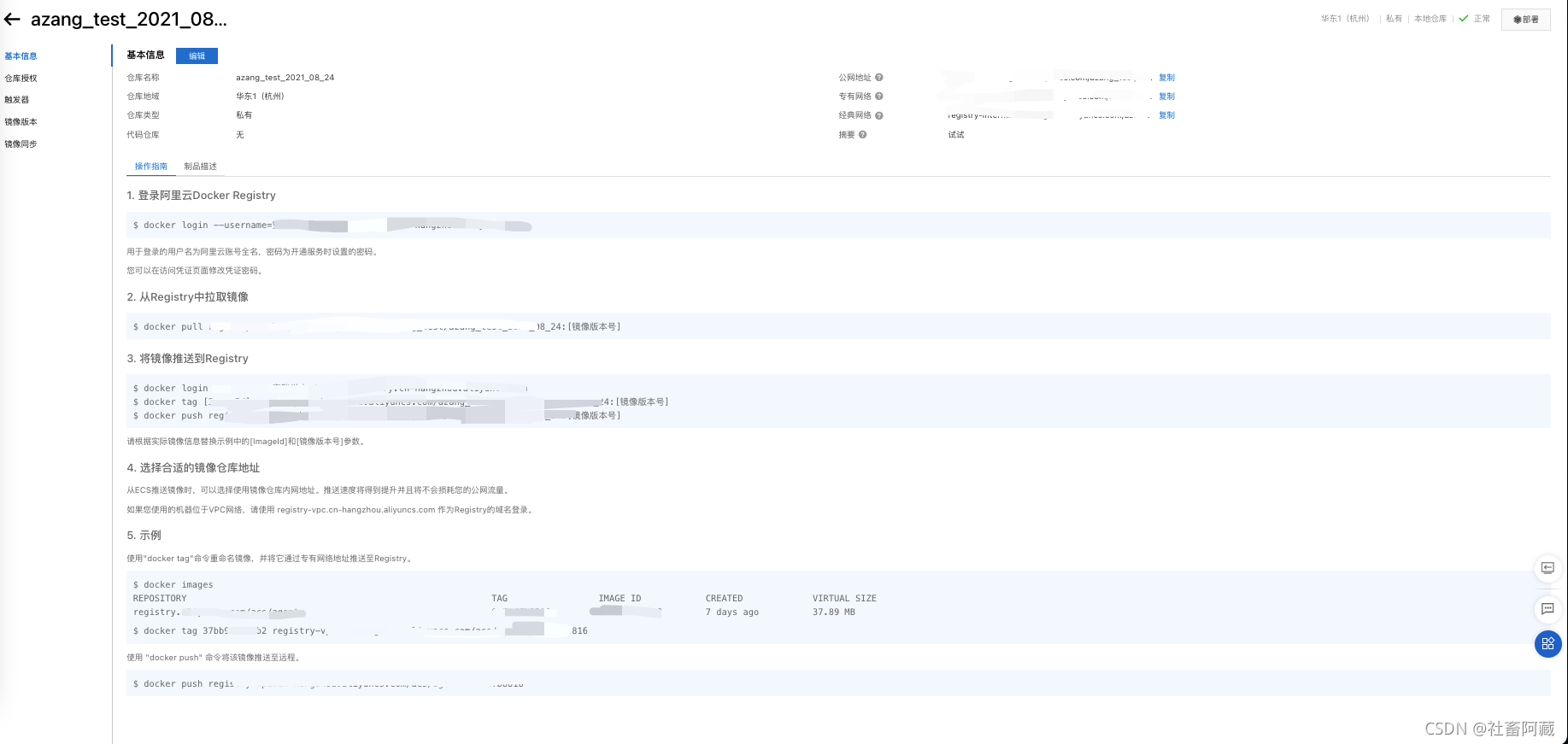Switch to the 操作指南 tab
This screenshot has height=744, width=1568.
click(151, 167)
